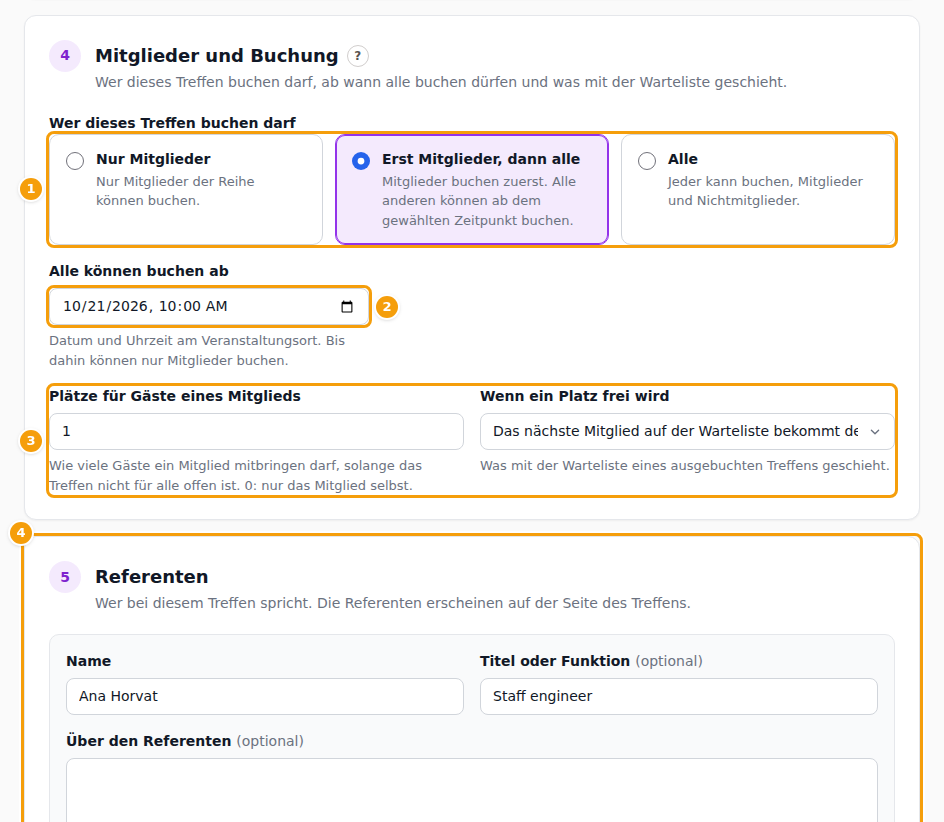The width and height of the screenshot is (944, 822).
Task: Click the Über den Referenten text area
Action: click(x=471, y=790)
